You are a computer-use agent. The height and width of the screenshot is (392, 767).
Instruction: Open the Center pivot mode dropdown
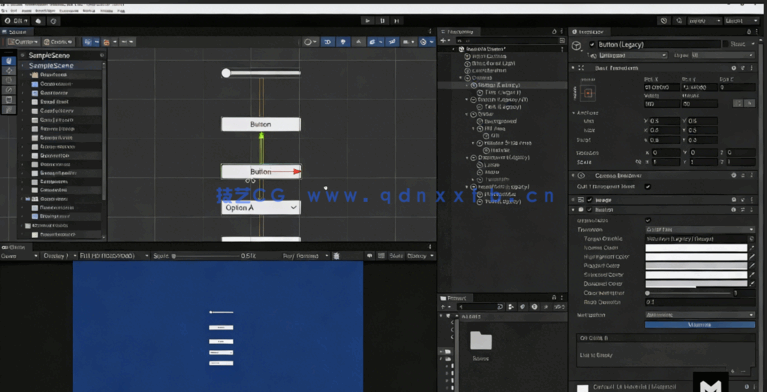pyautogui.click(x=22, y=42)
